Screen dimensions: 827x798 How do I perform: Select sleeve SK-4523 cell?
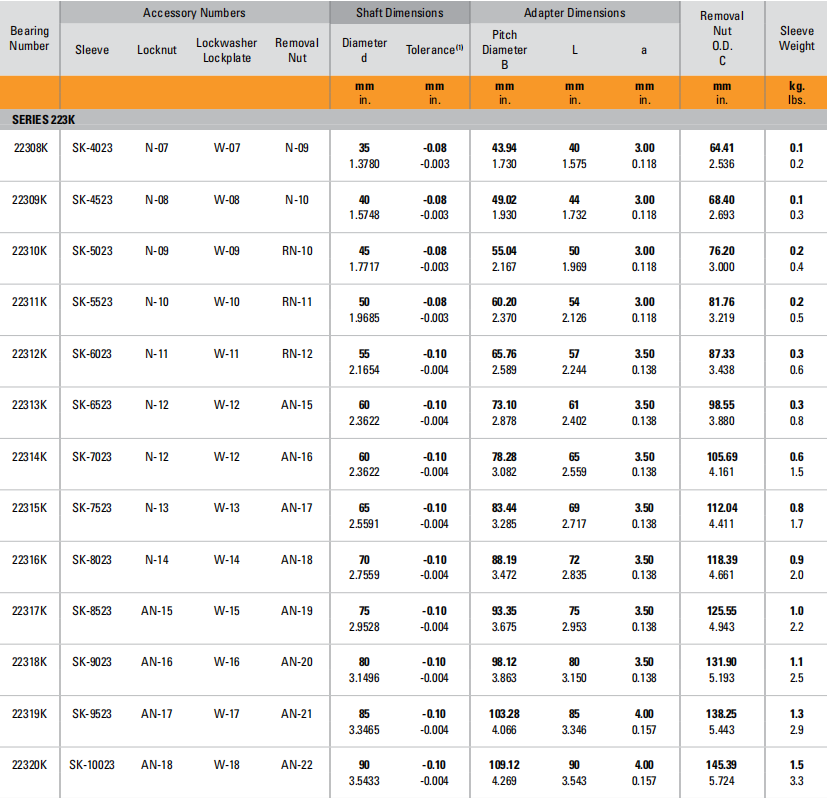[92, 199]
